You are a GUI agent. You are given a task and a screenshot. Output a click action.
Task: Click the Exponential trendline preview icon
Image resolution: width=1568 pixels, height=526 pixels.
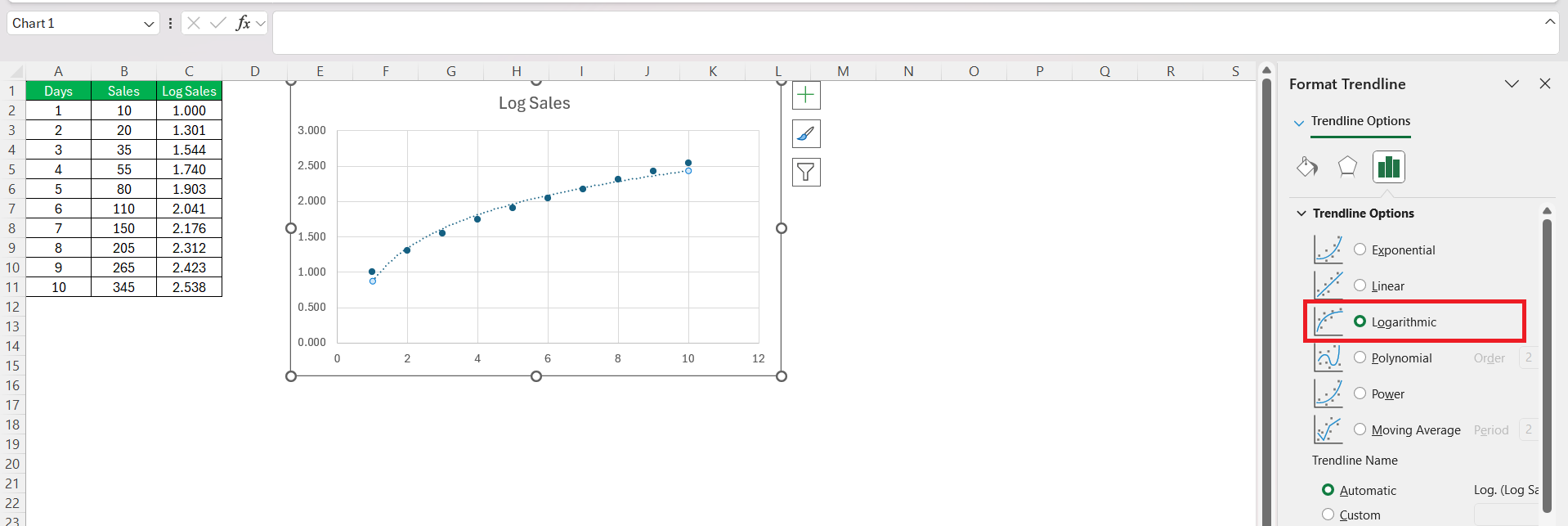[x=1328, y=250]
